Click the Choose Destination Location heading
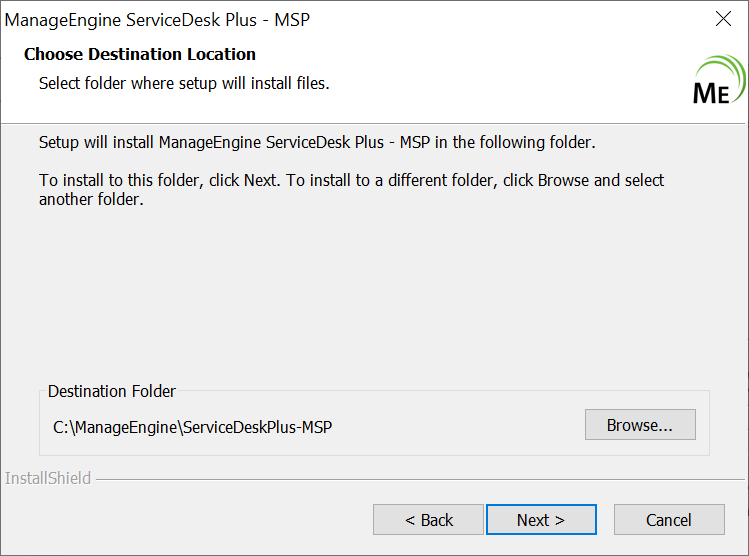The image size is (749, 556). (x=140, y=54)
